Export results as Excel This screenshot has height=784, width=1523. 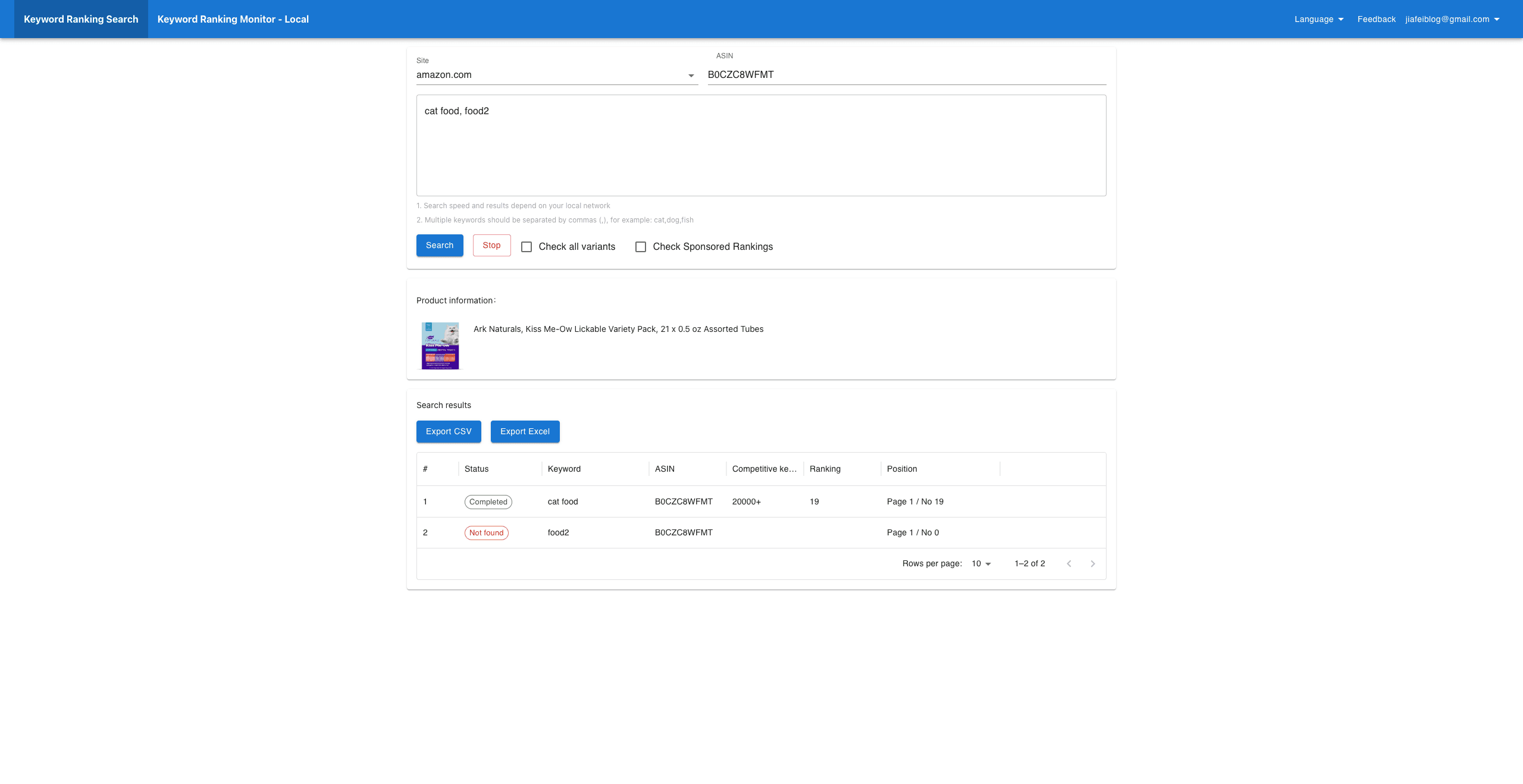(525, 431)
